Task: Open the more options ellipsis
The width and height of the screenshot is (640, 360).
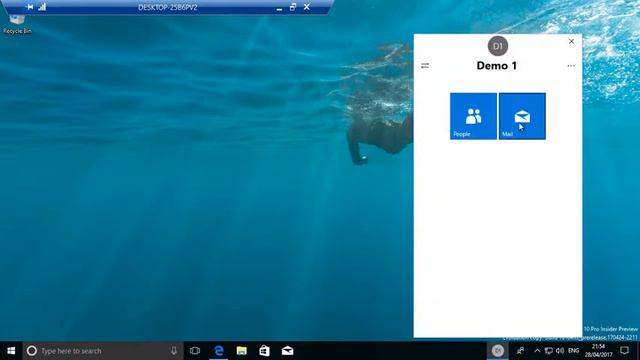Action: point(571,66)
